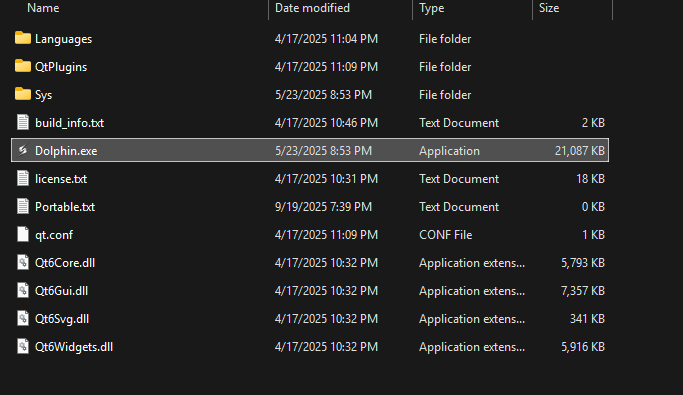Click the Portable.txt file name
Screen dimensions: 683x395
point(65,206)
